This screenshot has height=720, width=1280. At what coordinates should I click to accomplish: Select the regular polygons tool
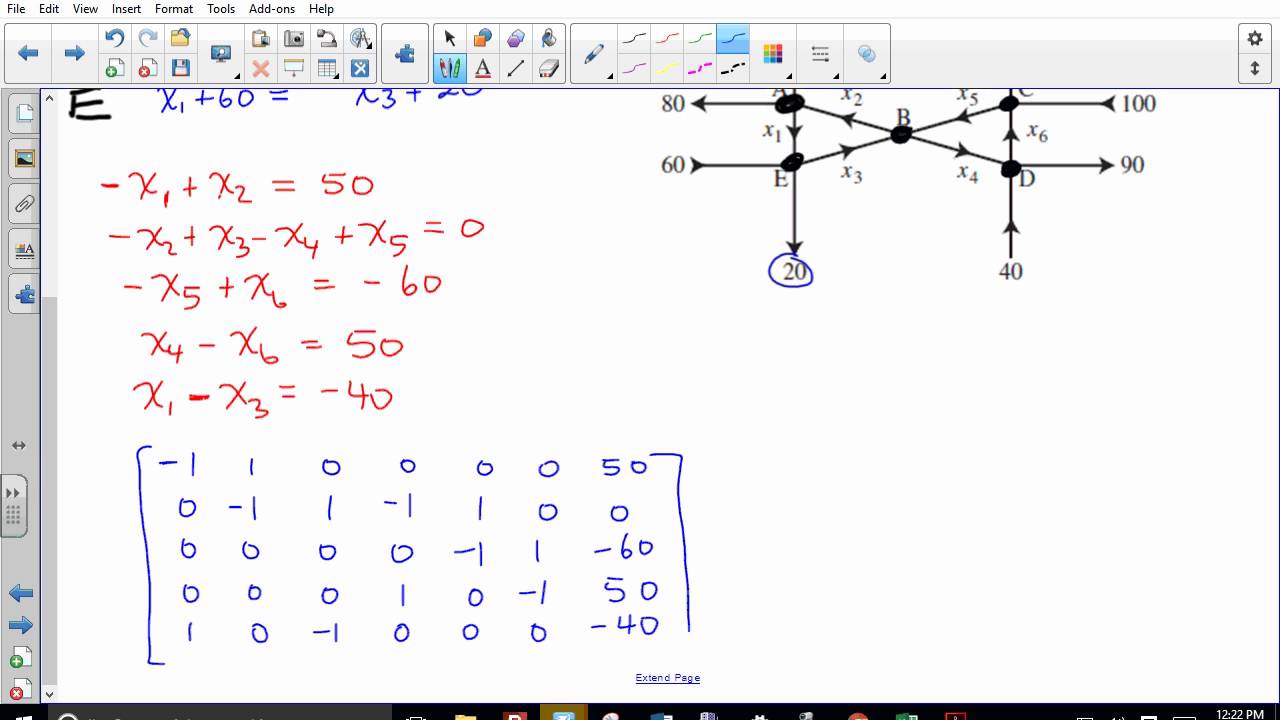515,39
